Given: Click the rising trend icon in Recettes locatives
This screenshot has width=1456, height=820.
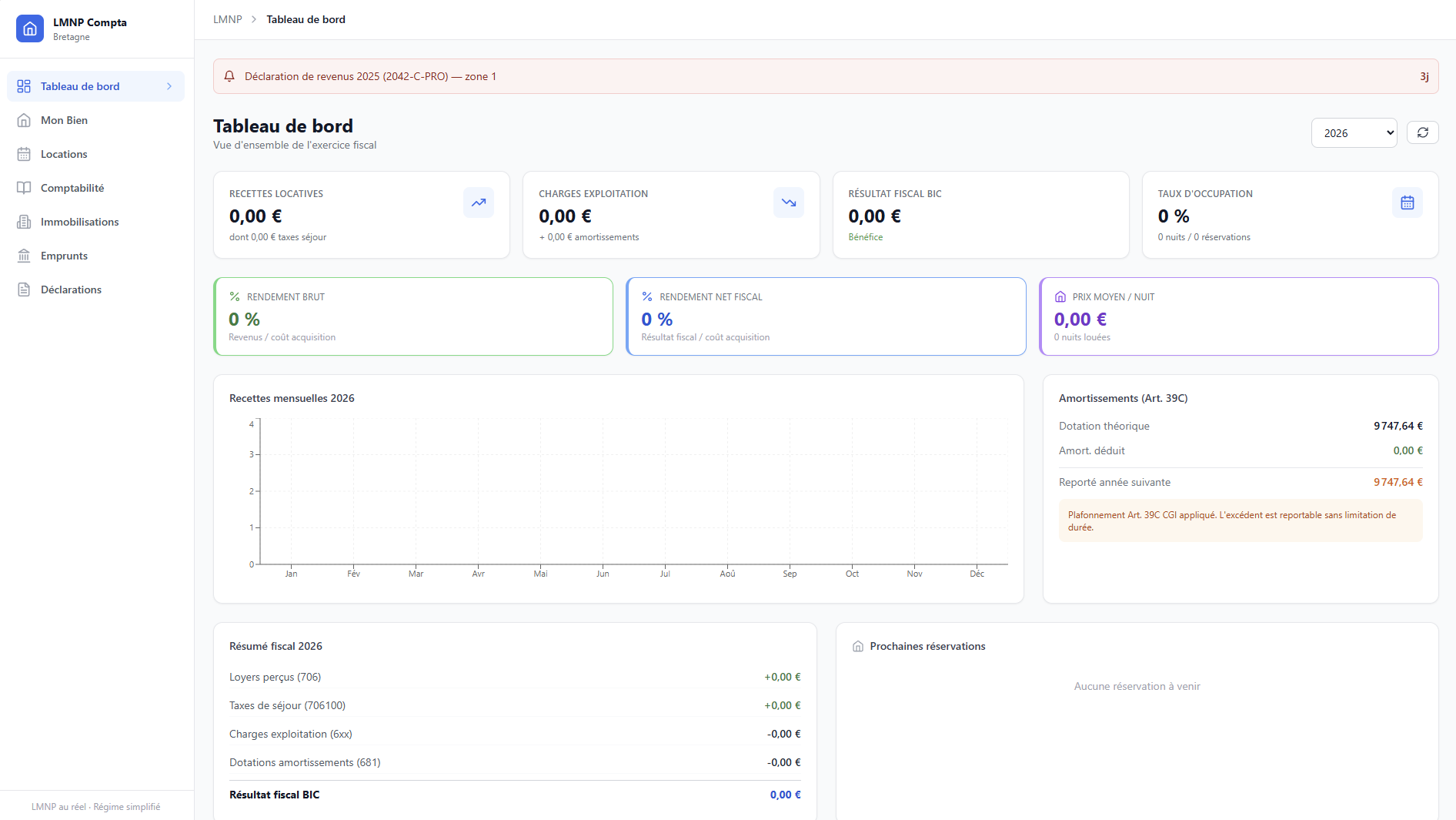Looking at the screenshot, I should [479, 202].
